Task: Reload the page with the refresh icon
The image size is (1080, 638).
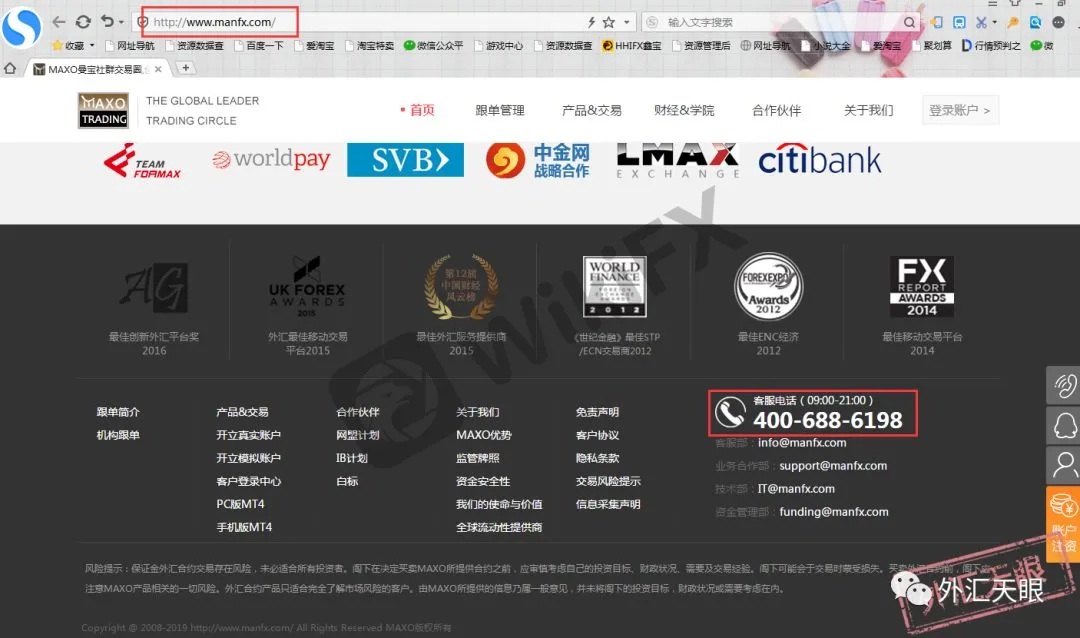Action: coord(83,22)
